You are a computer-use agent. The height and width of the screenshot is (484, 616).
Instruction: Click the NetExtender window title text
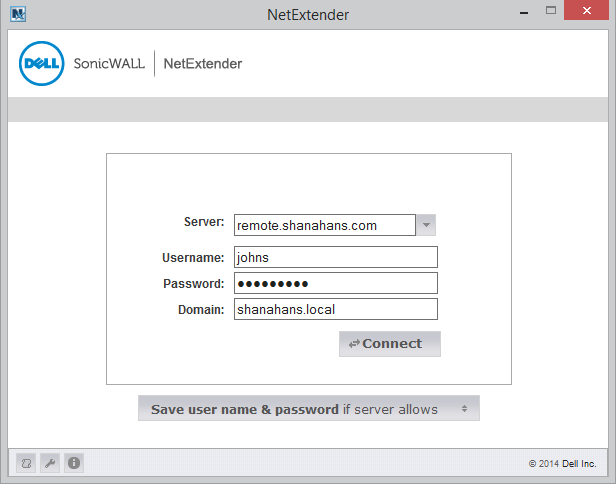point(308,15)
